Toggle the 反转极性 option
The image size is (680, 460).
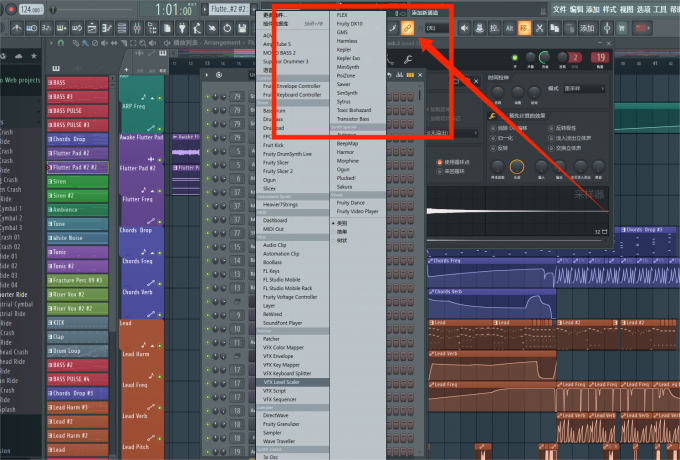click(x=550, y=127)
